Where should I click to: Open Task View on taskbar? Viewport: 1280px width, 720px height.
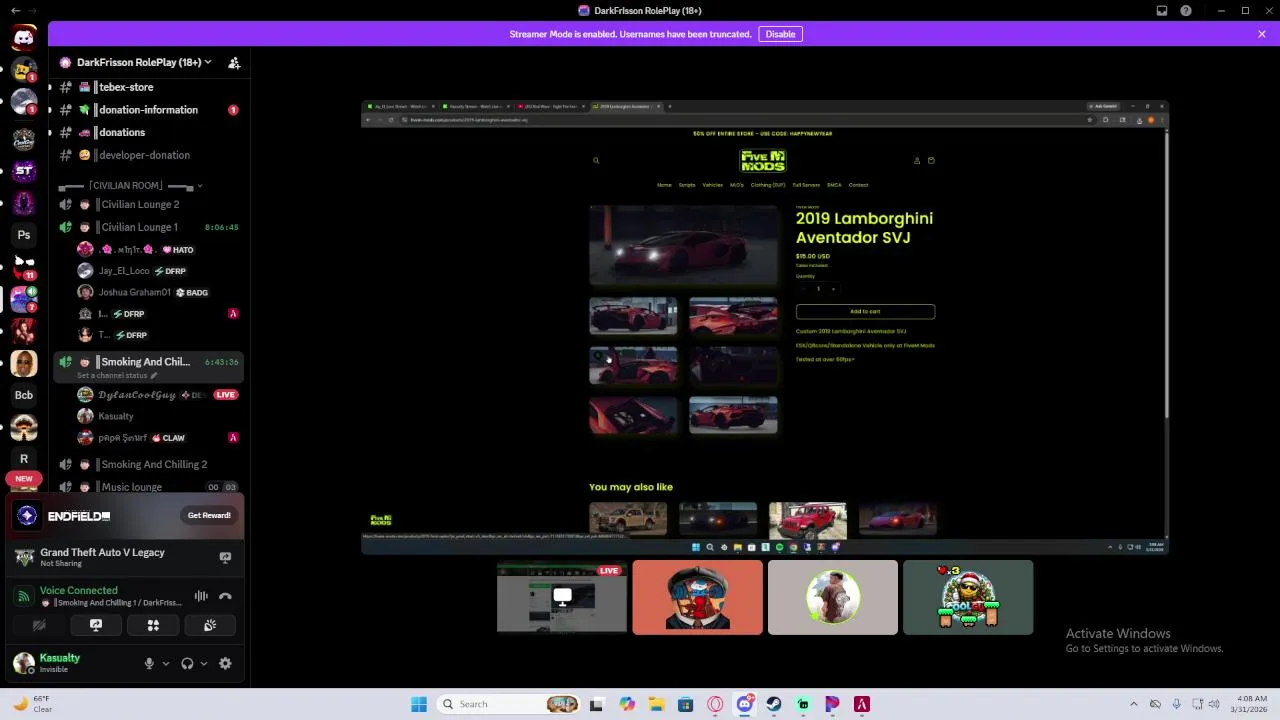596,704
